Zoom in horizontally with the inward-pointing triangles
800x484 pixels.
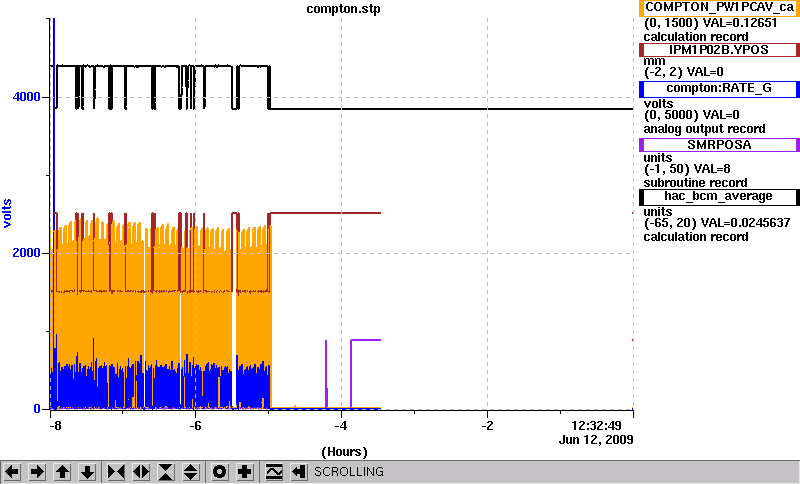pos(116,472)
